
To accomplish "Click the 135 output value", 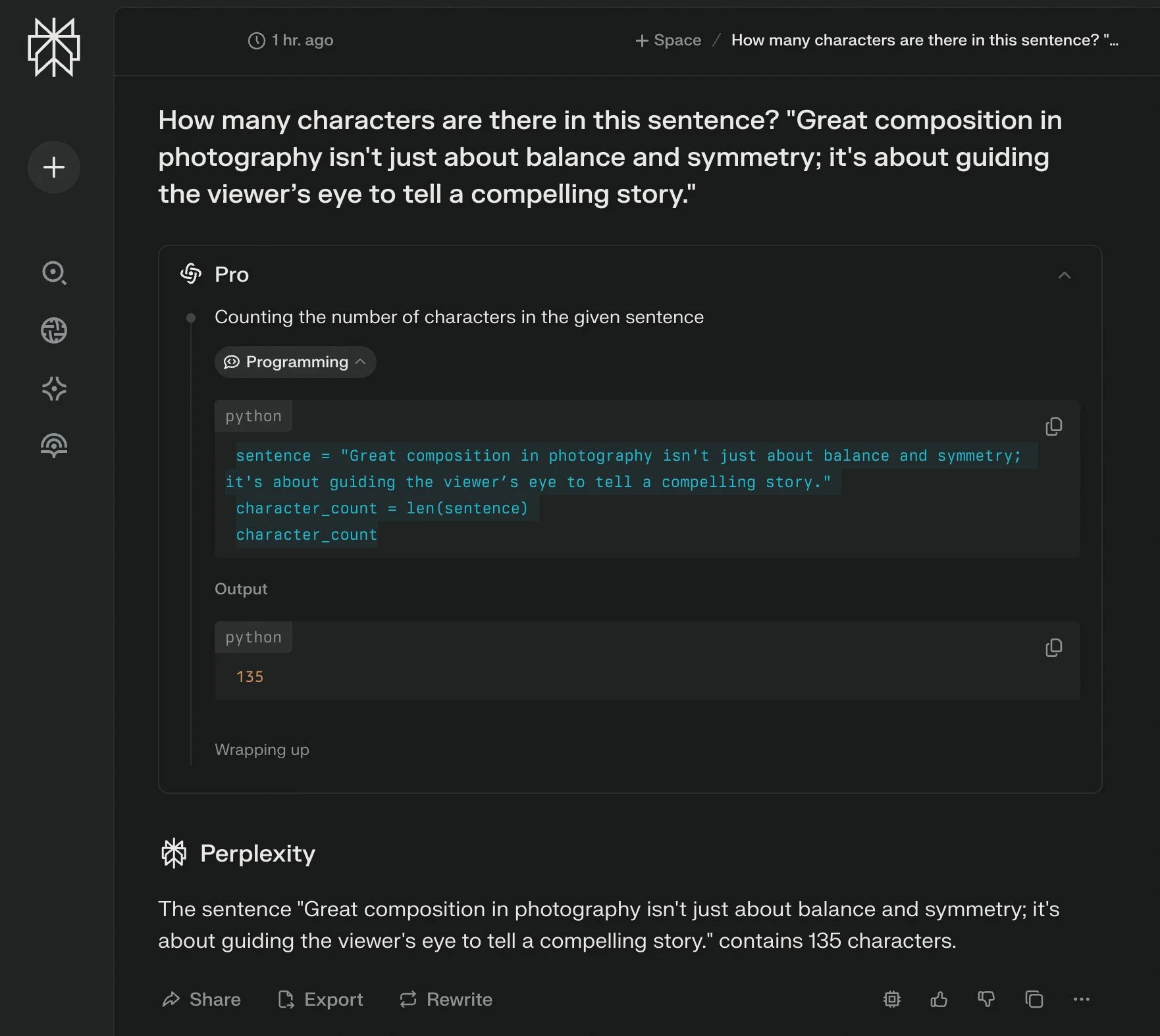I will 250,677.
